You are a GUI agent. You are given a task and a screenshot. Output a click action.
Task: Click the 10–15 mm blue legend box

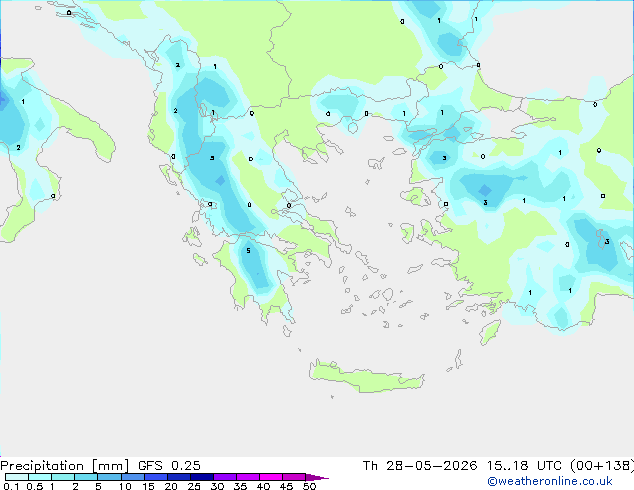click(132, 477)
